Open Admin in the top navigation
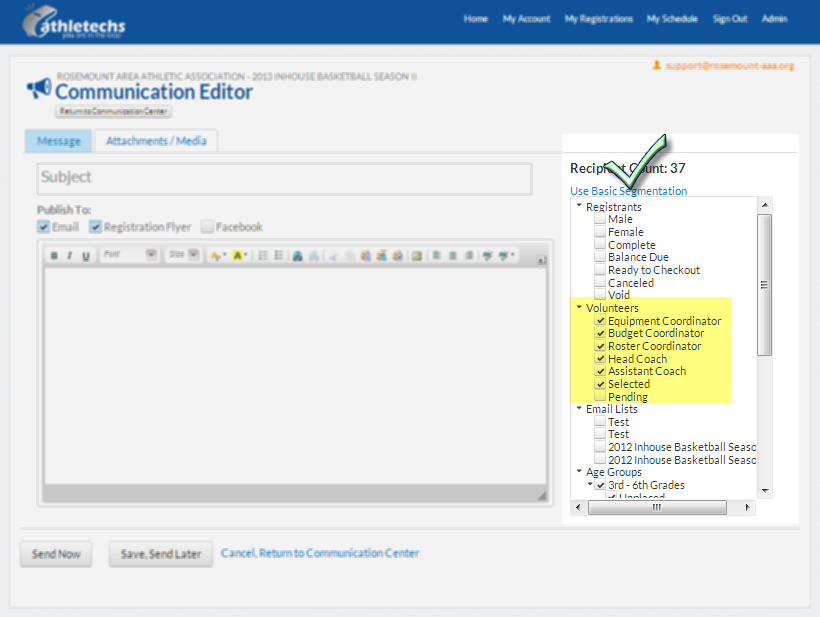Screen dimensions: 820x617 point(775,19)
